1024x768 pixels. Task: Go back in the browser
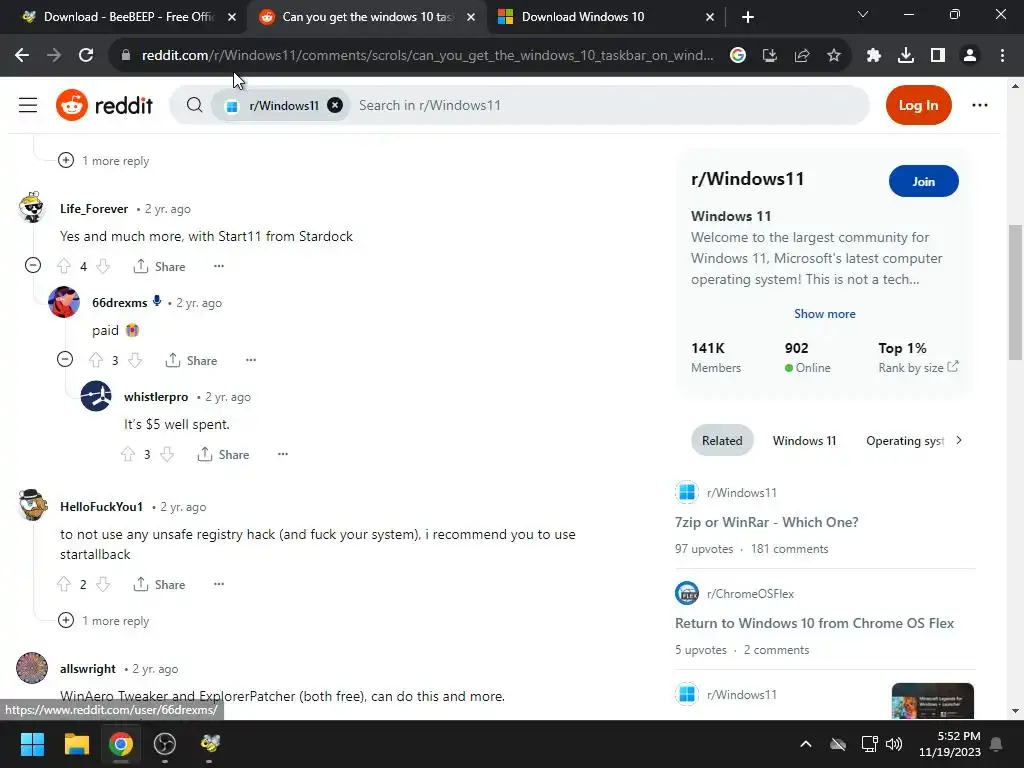22,56
